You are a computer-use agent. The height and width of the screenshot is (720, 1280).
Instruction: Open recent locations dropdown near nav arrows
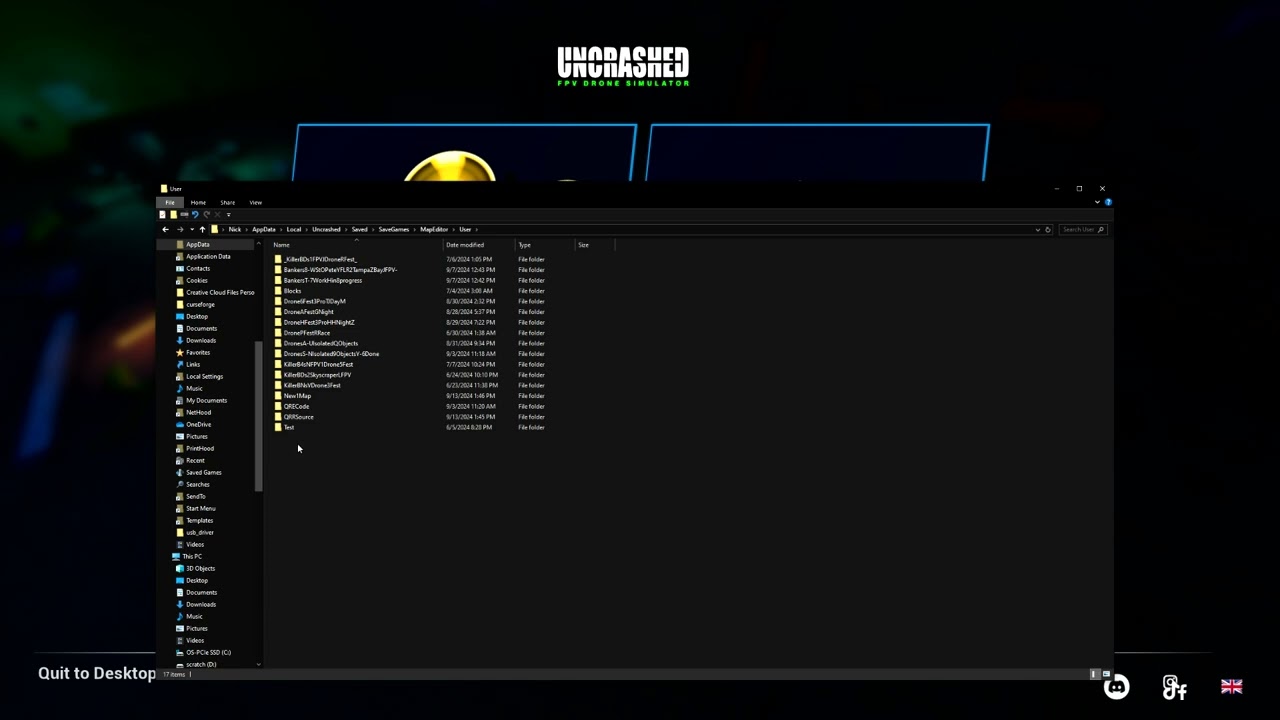(x=192, y=229)
